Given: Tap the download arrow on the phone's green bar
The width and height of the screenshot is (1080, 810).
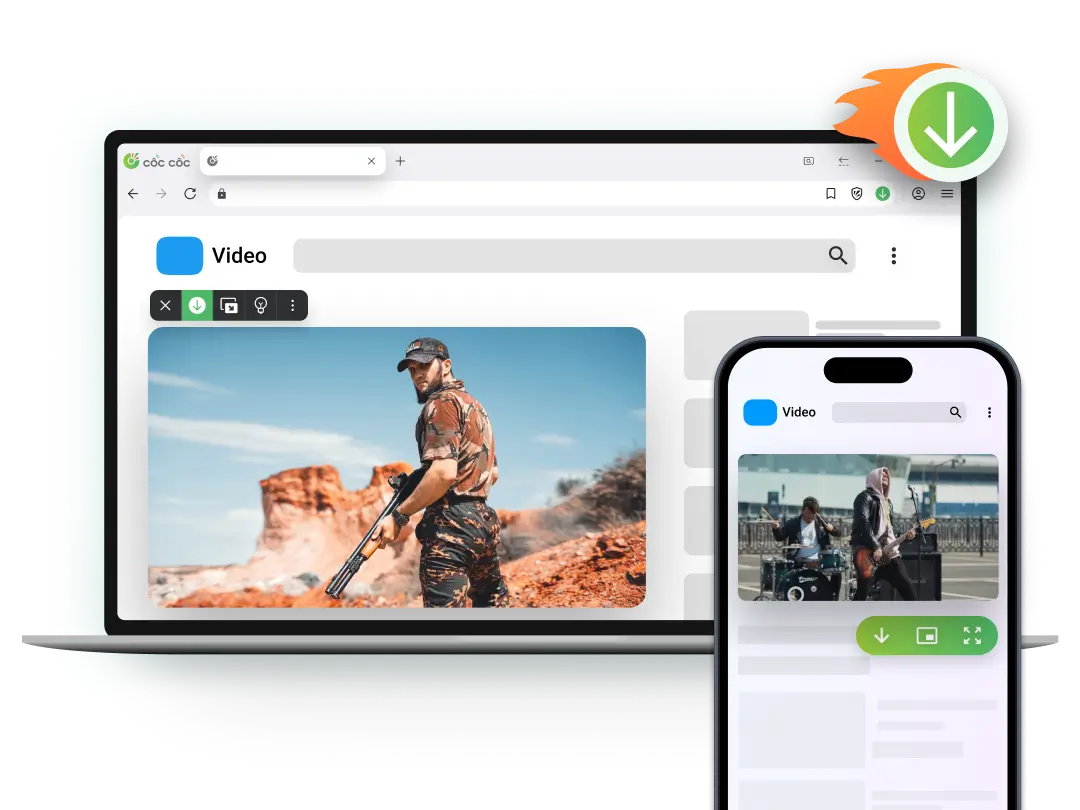Looking at the screenshot, I should point(883,635).
